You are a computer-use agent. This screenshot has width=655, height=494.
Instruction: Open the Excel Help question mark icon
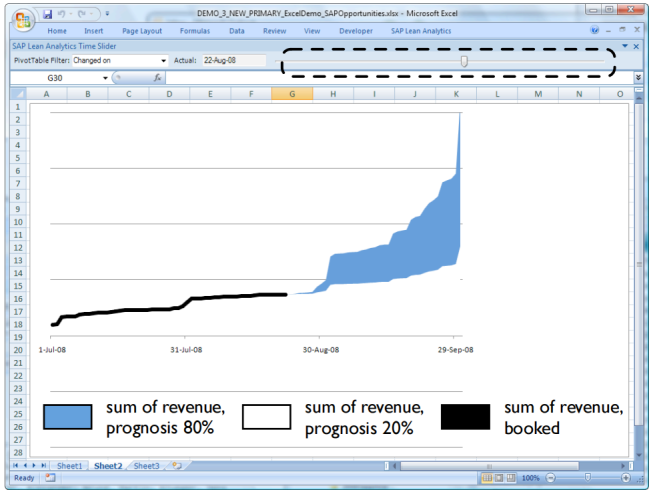coord(594,30)
